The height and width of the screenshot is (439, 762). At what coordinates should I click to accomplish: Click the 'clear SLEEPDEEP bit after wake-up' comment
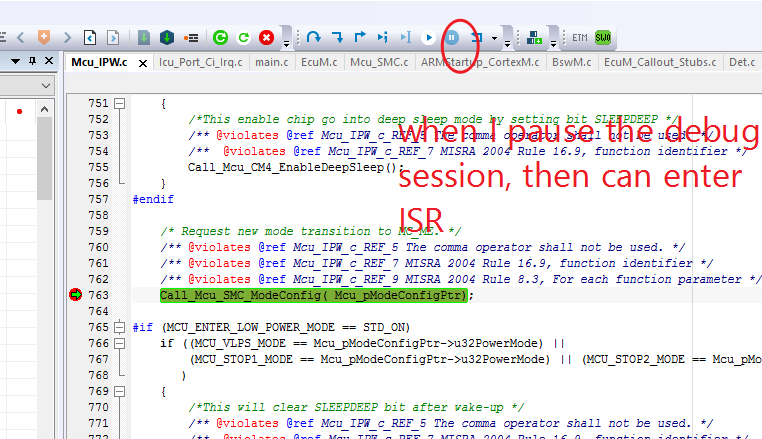click(x=356, y=407)
